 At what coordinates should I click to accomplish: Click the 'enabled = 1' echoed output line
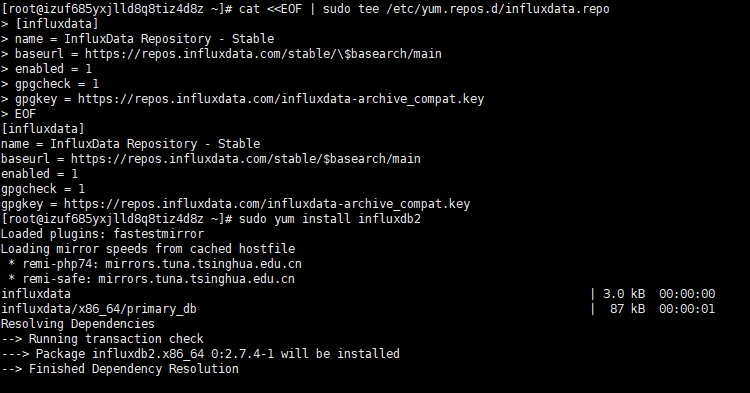(x=39, y=174)
